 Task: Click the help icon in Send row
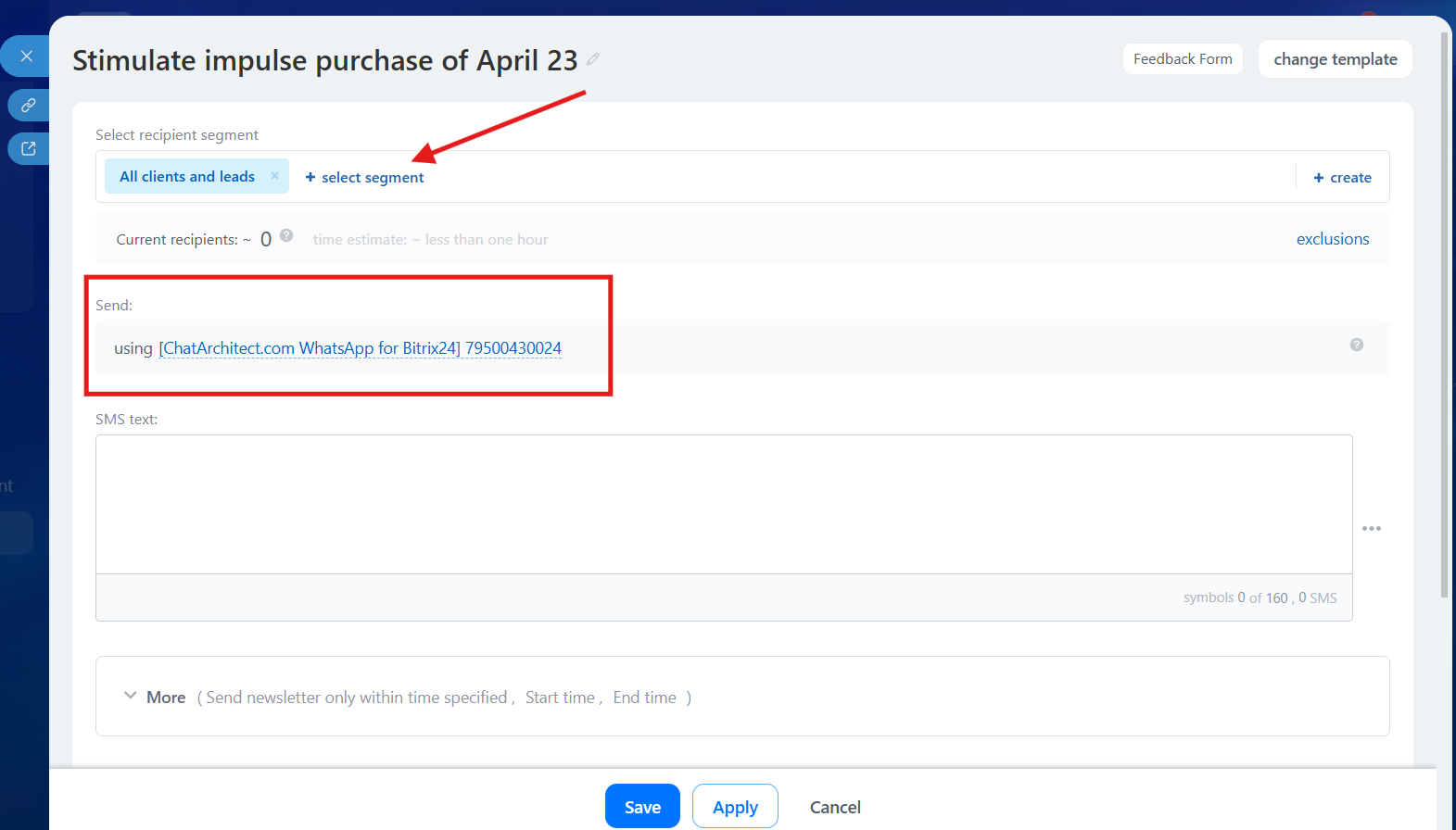coord(1356,345)
